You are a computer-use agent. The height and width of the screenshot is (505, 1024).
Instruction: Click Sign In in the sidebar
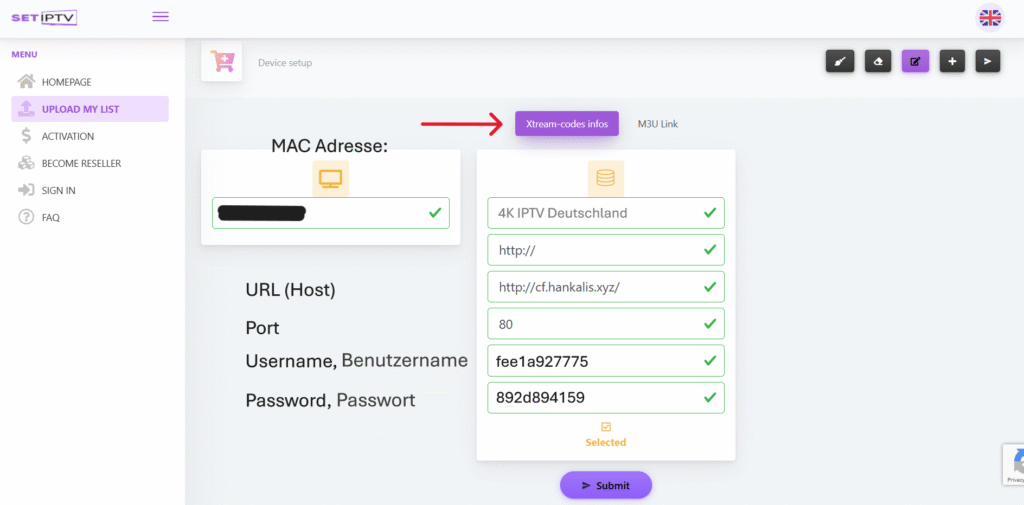pyautogui.click(x=59, y=190)
